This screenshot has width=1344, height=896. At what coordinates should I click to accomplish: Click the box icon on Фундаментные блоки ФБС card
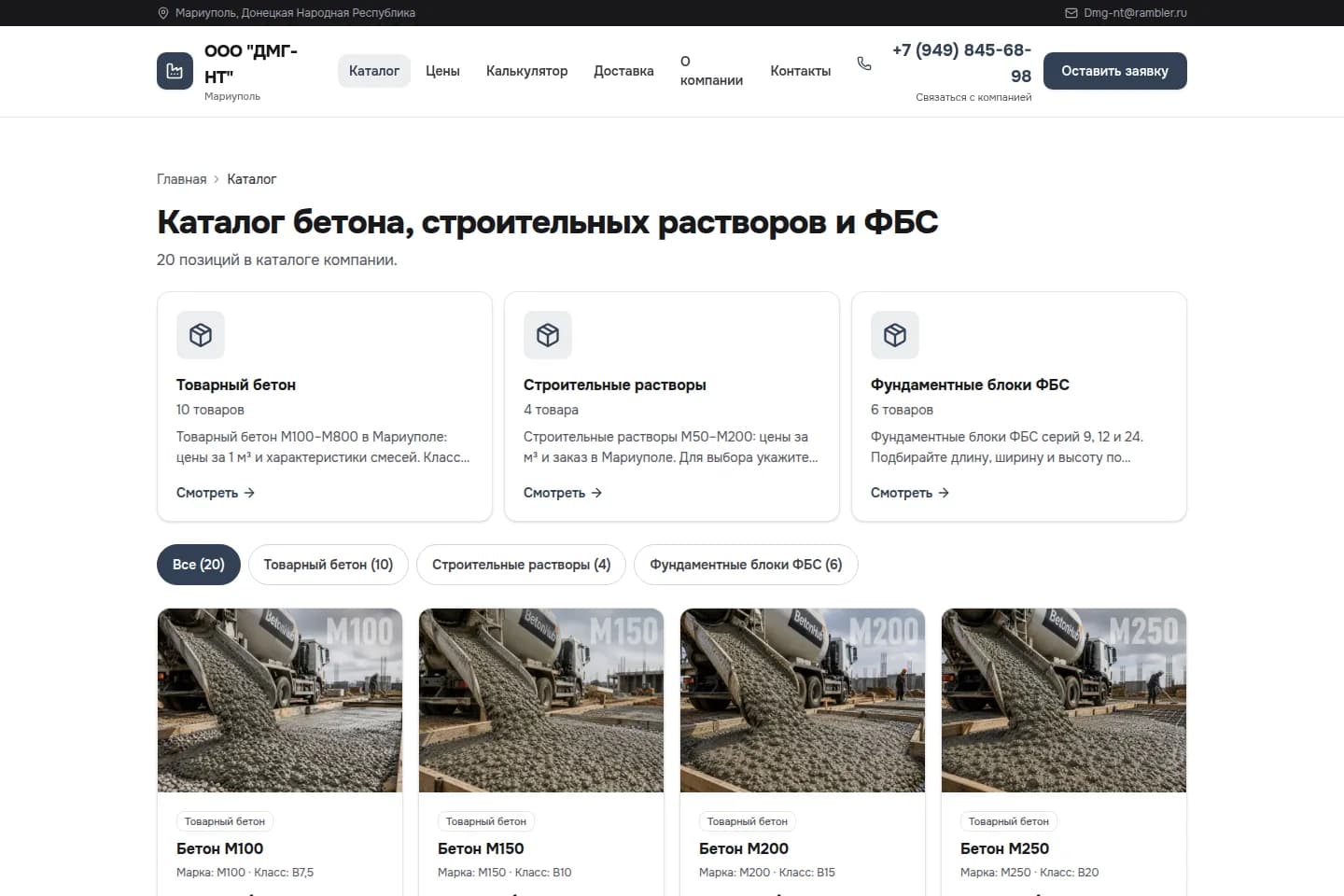coord(895,335)
